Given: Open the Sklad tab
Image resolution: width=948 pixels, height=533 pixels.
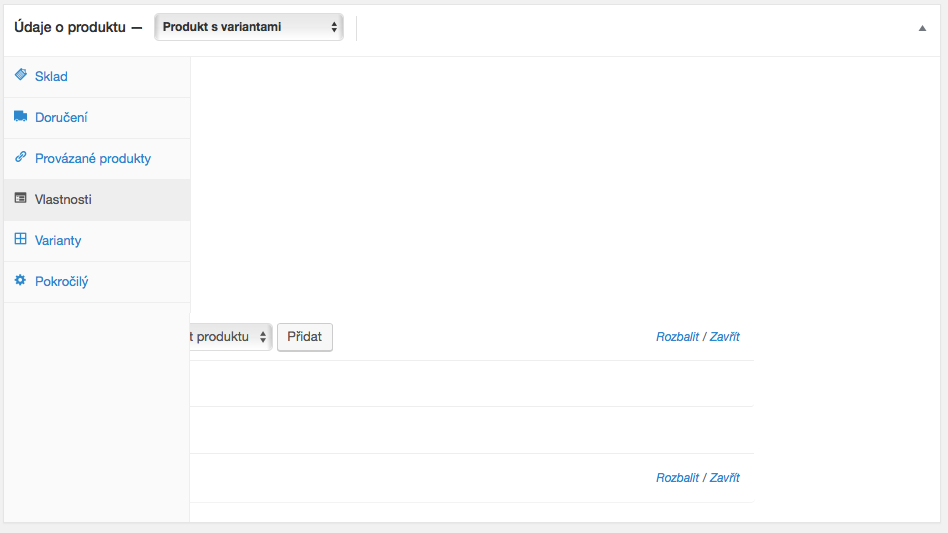Looking at the screenshot, I should click(51, 77).
